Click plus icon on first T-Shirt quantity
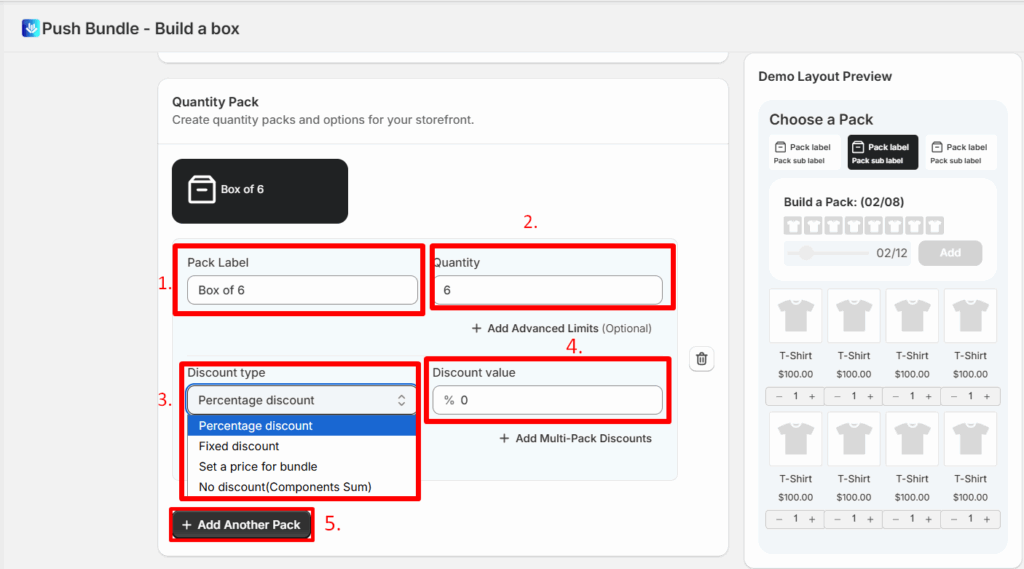The image size is (1024, 569). 812,396
